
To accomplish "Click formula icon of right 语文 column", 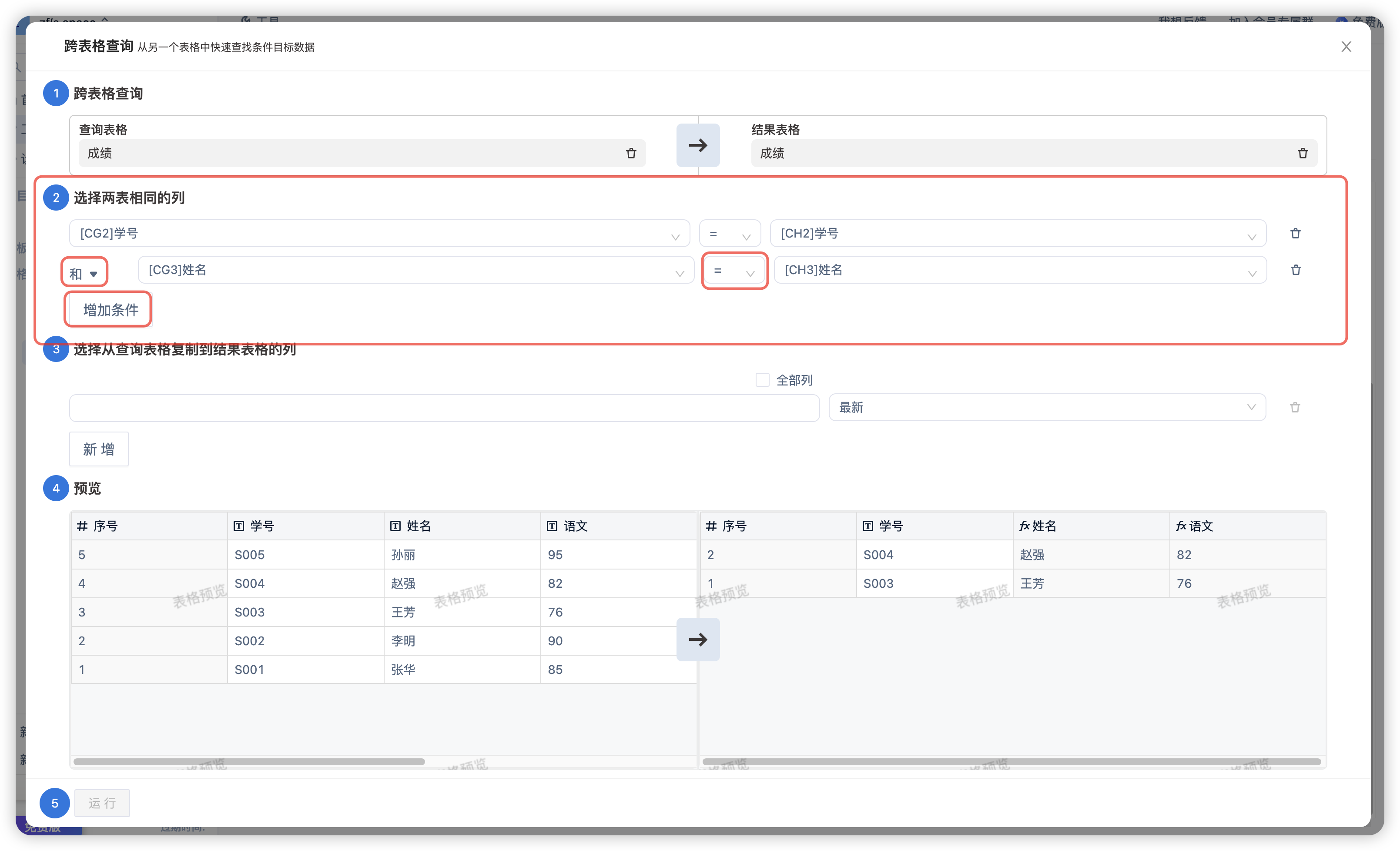I will tap(1181, 526).
